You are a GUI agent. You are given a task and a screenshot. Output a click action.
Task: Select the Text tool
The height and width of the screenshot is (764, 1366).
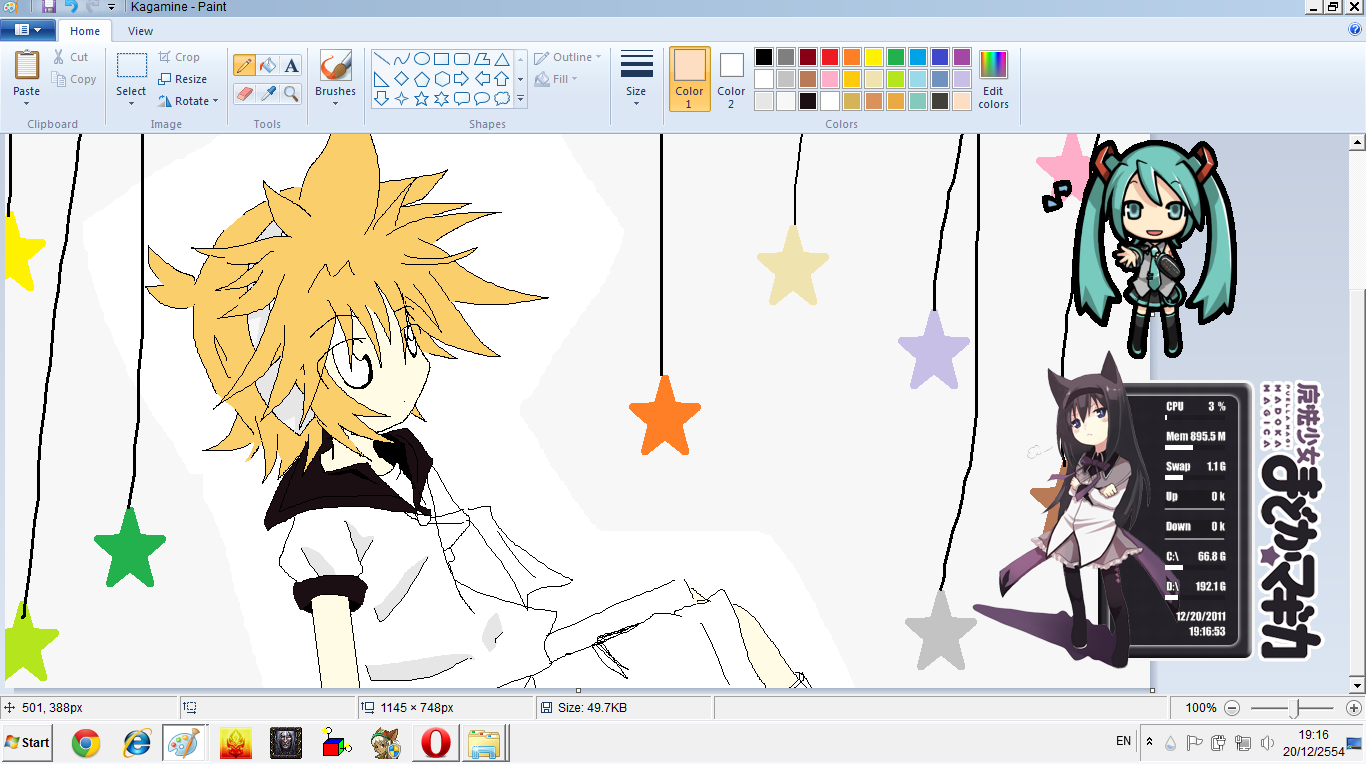[x=291, y=66]
